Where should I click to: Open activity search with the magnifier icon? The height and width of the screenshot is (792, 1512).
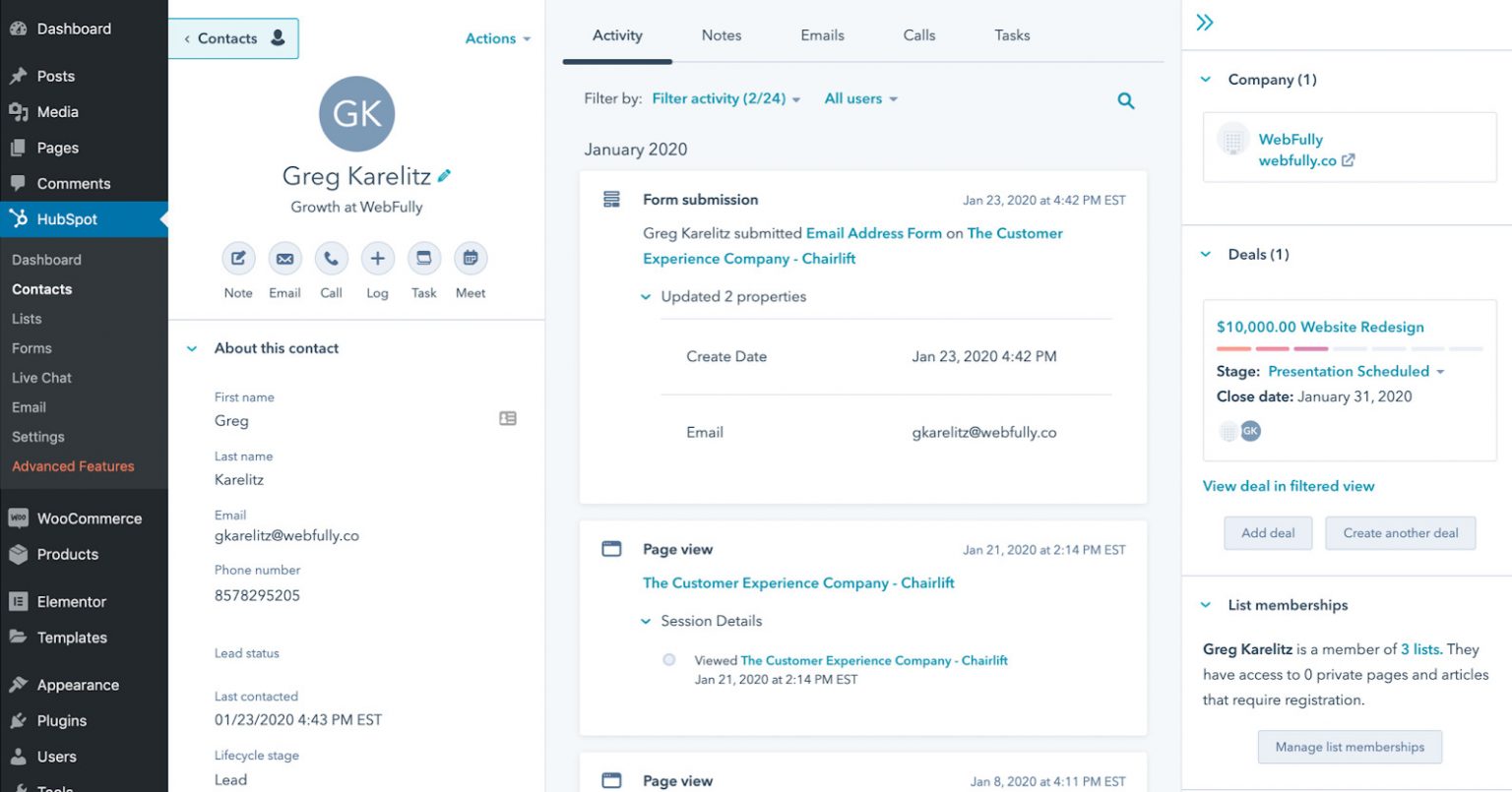(x=1125, y=99)
